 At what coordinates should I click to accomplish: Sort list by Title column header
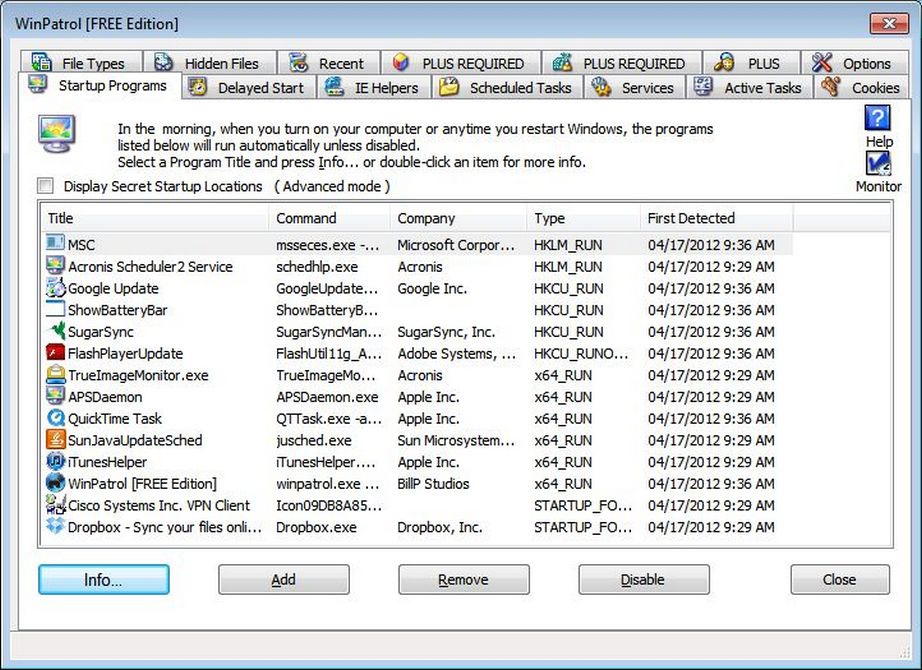click(155, 218)
